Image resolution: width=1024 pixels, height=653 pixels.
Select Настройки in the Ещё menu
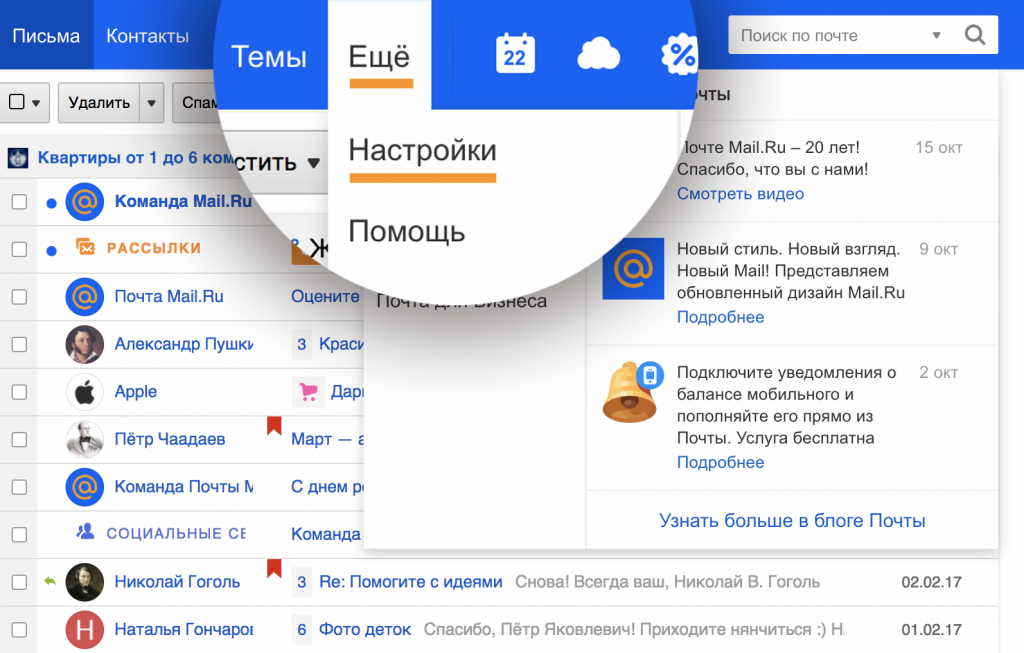pos(422,152)
